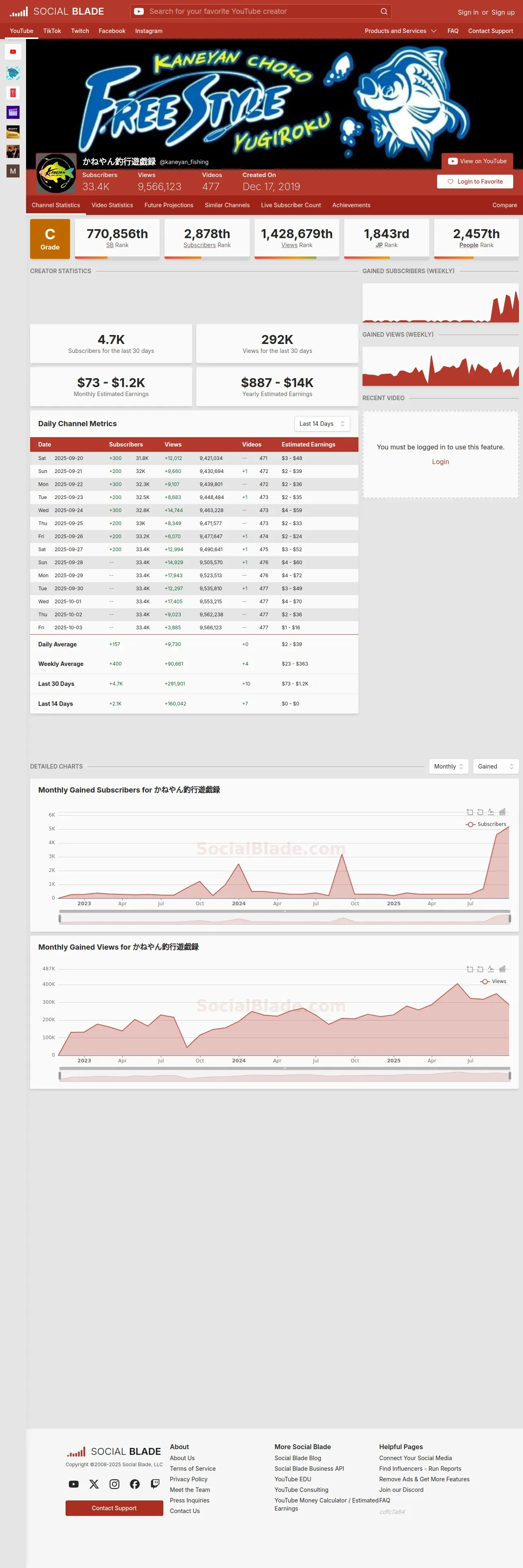Open Social Blade's YouTube from footer icon
The image size is (523, 1568).
(74, 1484)
